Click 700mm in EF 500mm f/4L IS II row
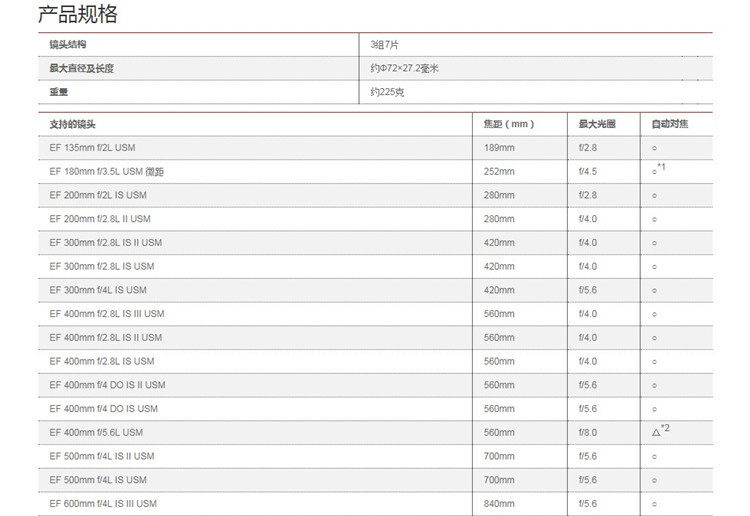Screen dimensions: 750x516 [x=499, y=456]
